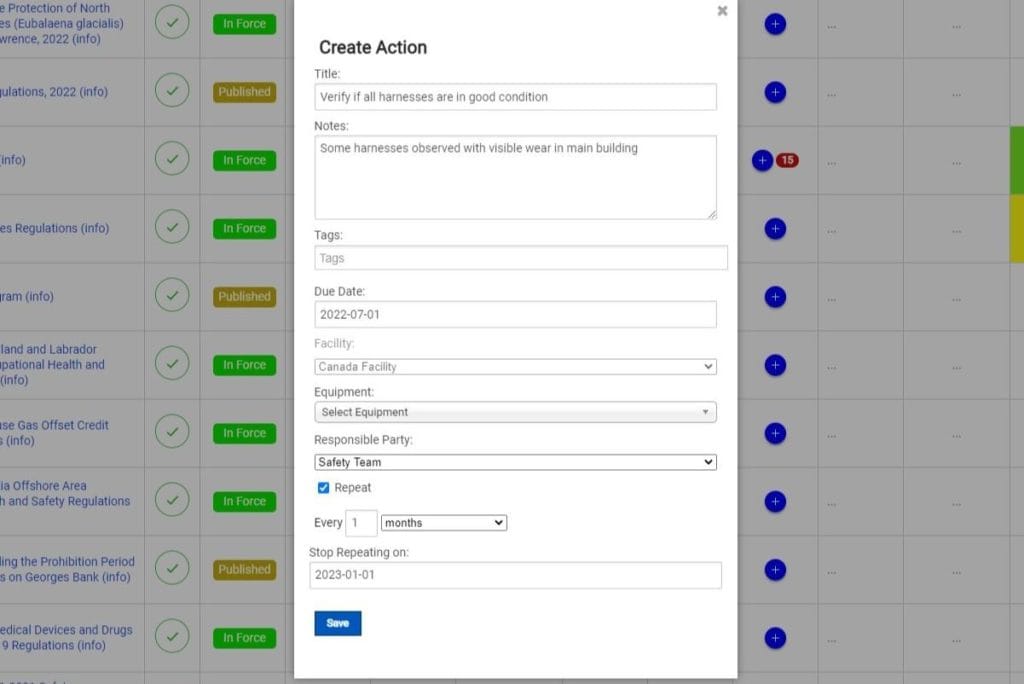Save the new action
The width and height of the screenshot is (1024, 684).
coord(337,623)
